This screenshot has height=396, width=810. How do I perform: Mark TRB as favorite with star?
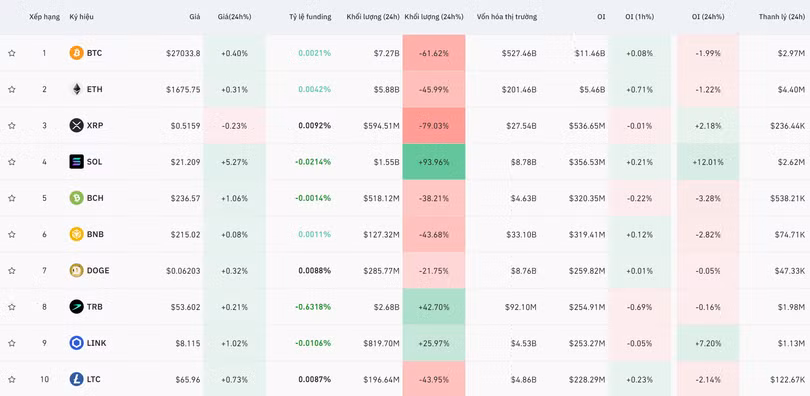[x=11, y=307]
